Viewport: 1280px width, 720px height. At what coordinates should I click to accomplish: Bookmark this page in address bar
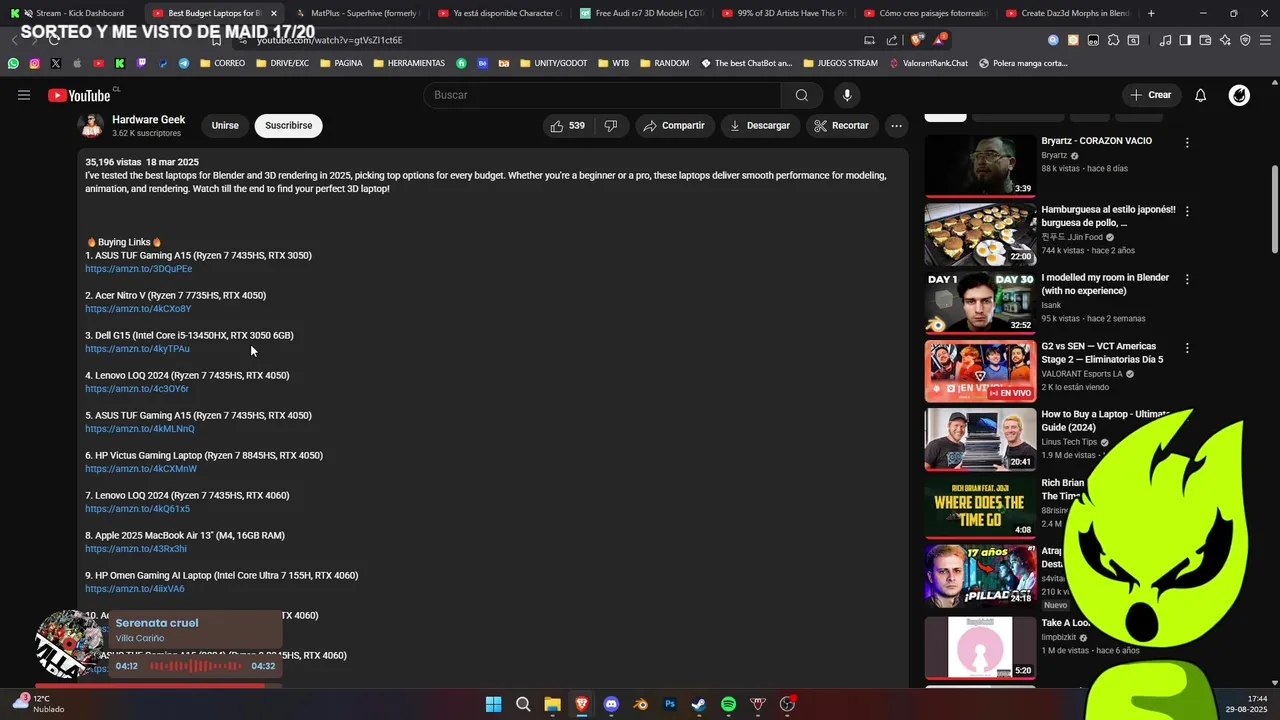coord(216,40)
